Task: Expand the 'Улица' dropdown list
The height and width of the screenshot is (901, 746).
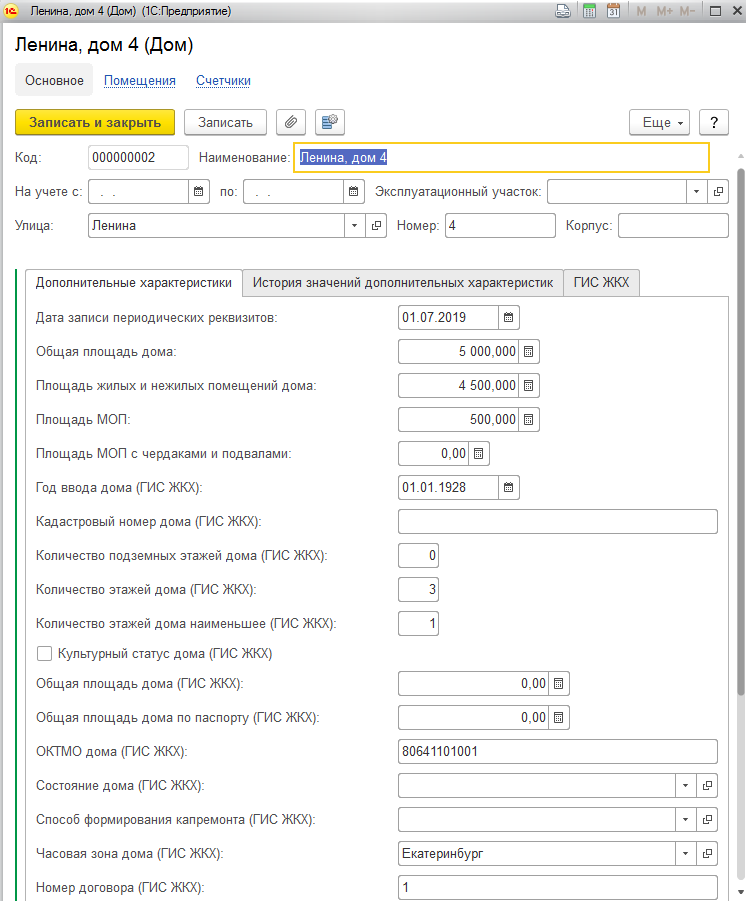Action: [355, 226]
